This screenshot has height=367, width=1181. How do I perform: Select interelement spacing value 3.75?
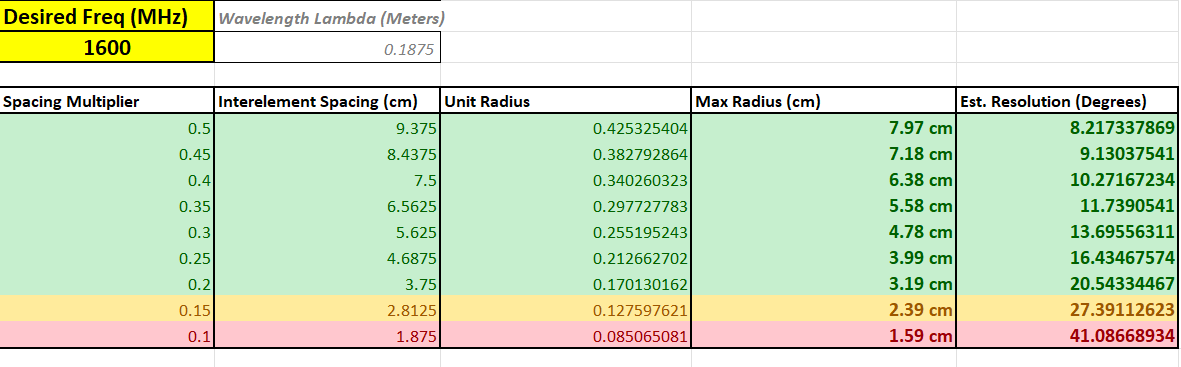(328, 284)
